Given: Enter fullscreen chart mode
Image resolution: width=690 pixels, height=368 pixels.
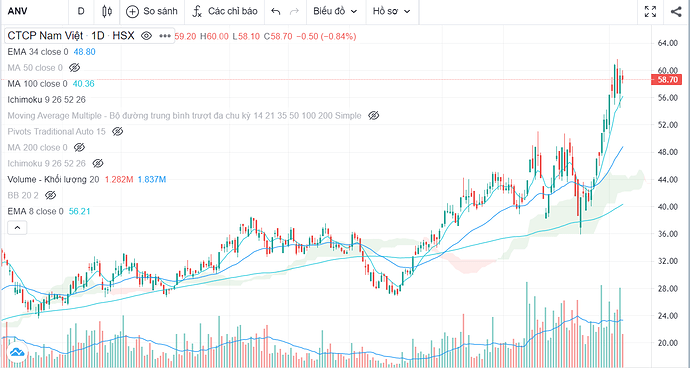Looking at the screenshot, I should [x=650, y=11].
